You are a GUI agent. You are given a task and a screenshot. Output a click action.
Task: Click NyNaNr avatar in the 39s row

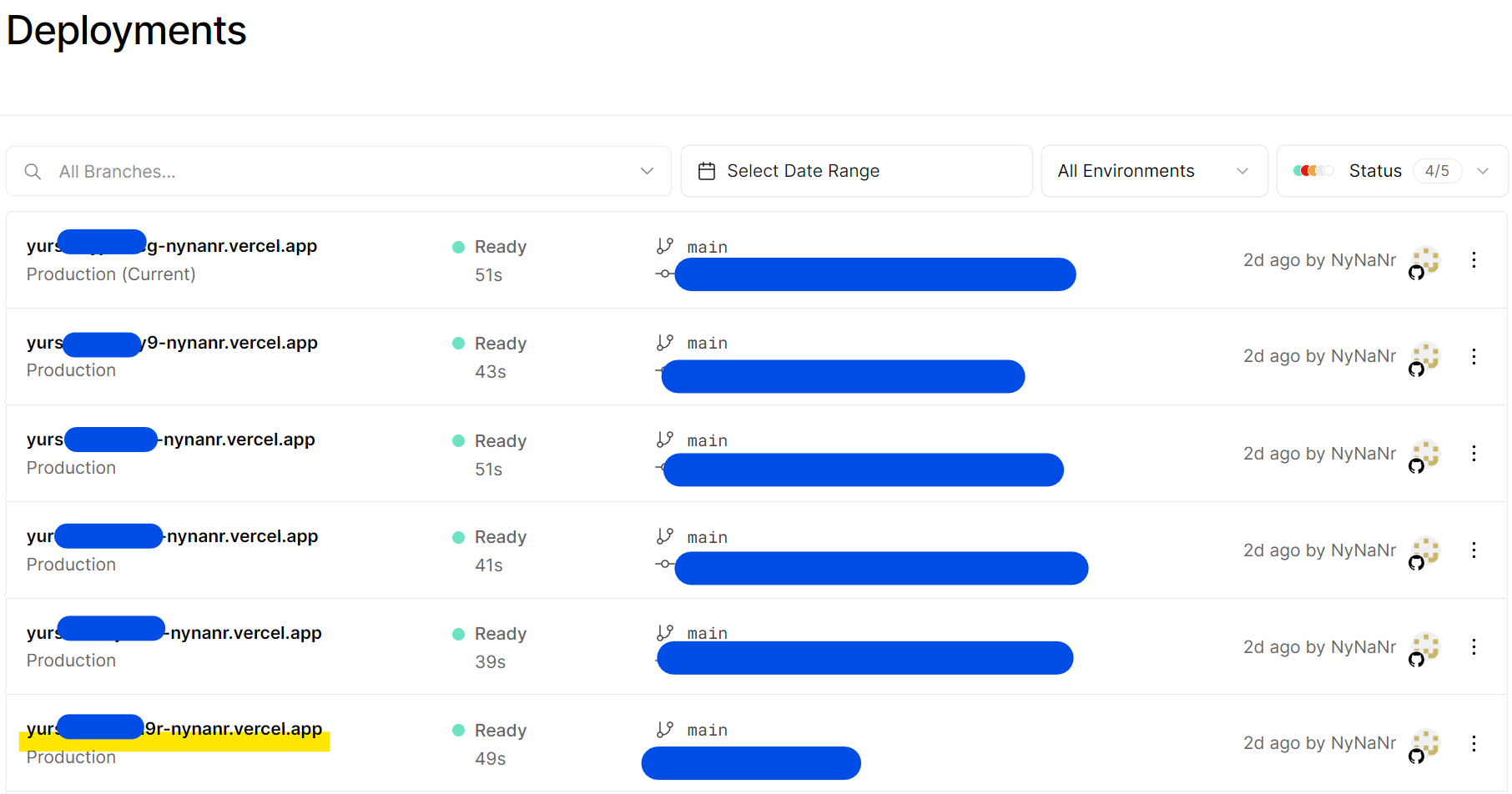[1424, 648]
